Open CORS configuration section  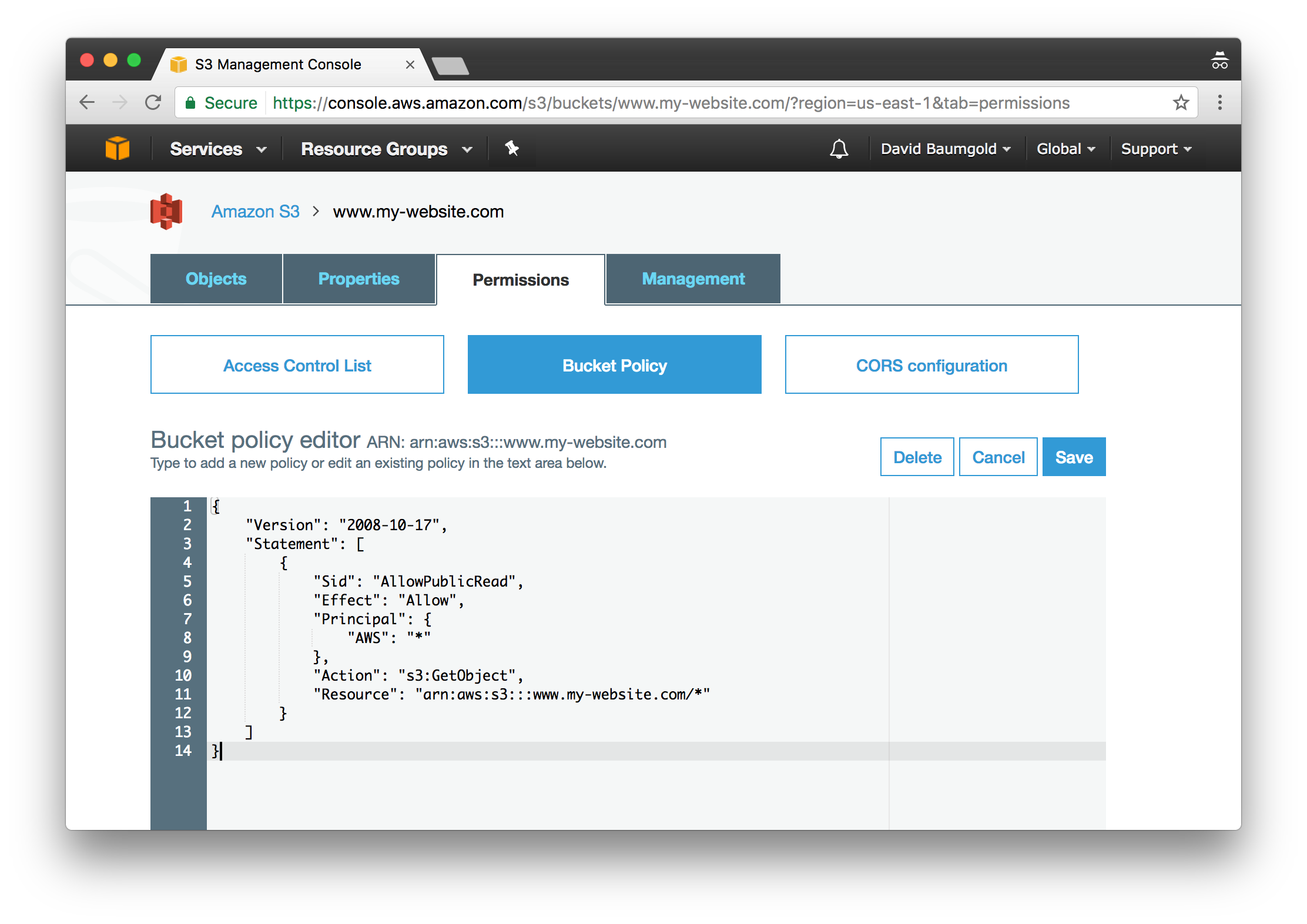(x=932, y=365)
